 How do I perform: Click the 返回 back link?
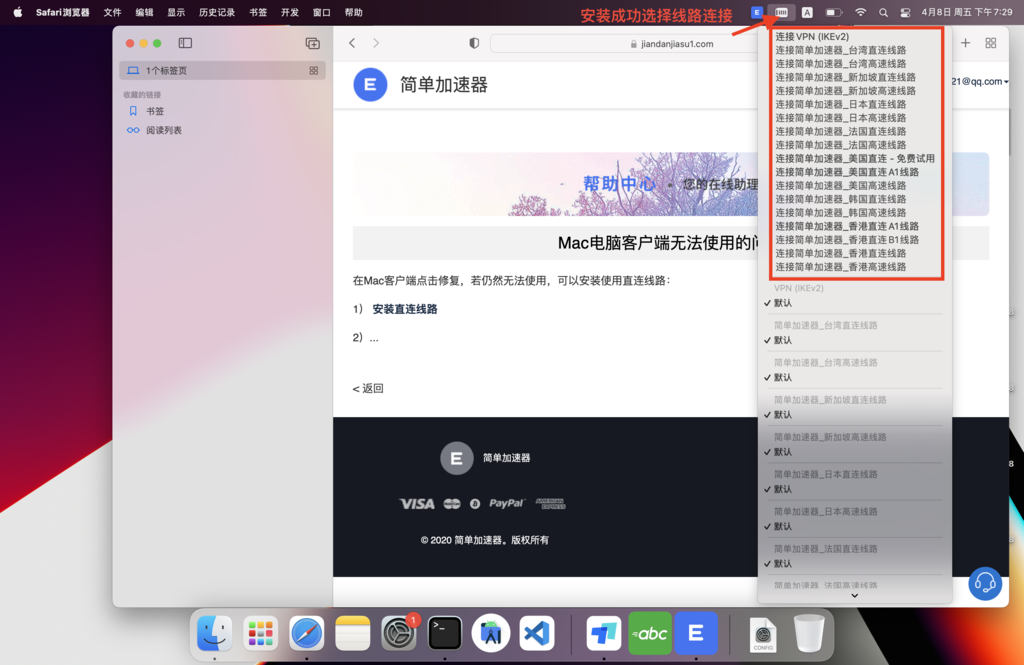[x=368, y=388]
